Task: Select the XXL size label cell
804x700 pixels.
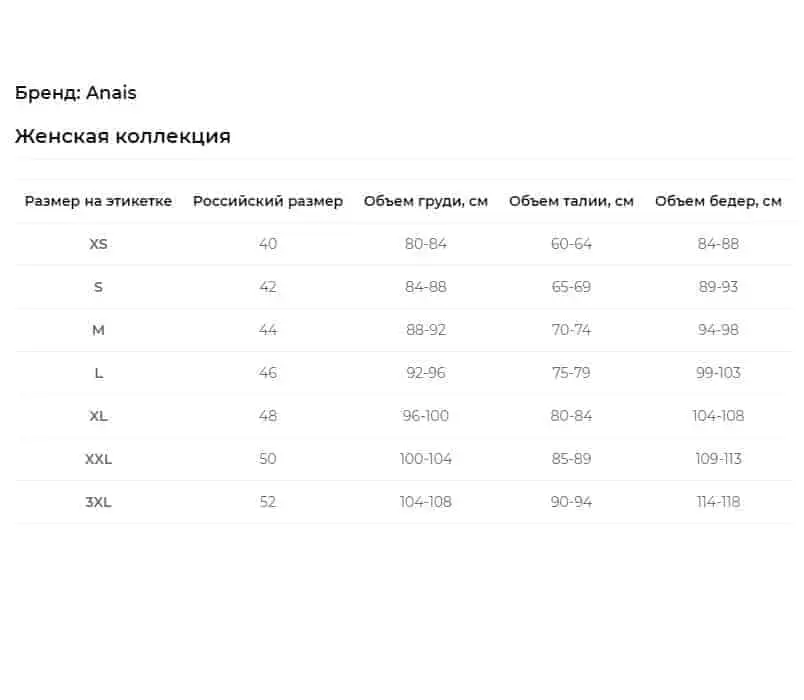Action: (98, 459)
